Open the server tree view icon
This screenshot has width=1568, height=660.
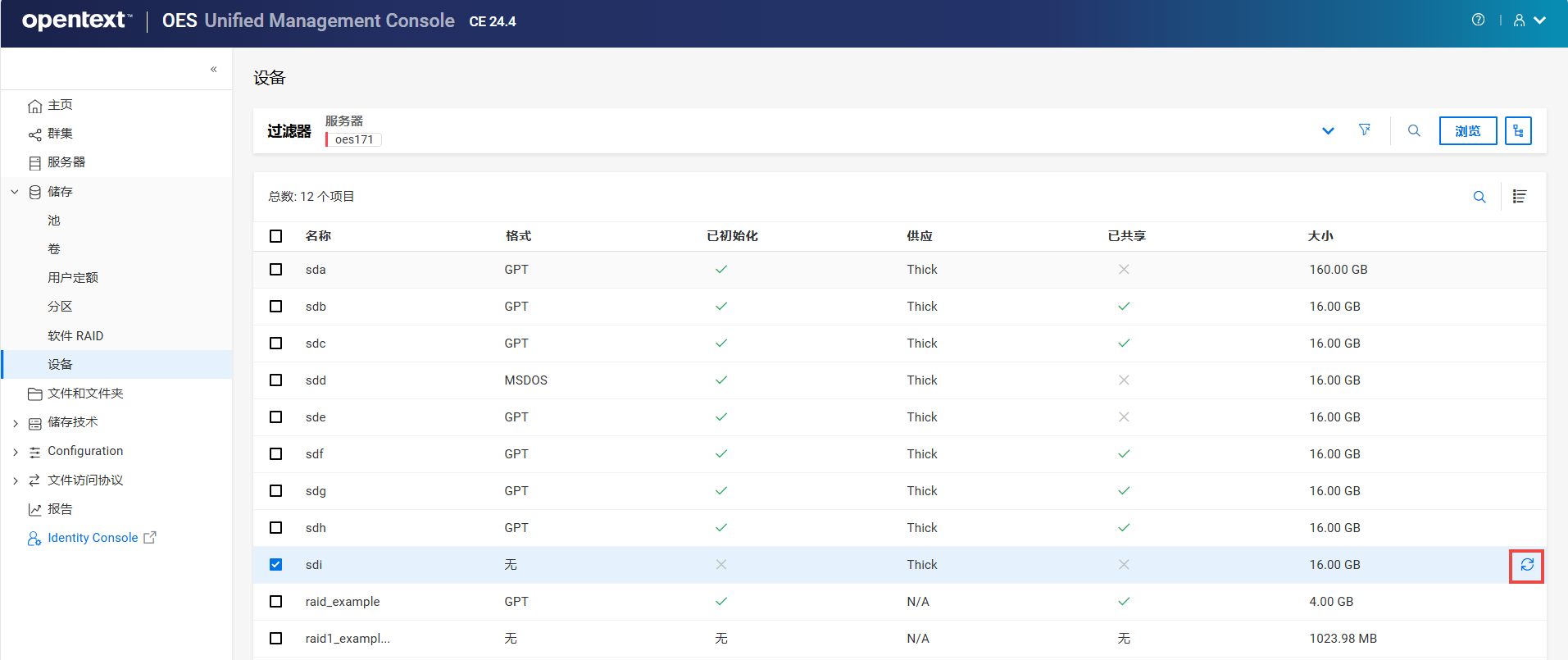(x=1518, y=131)
